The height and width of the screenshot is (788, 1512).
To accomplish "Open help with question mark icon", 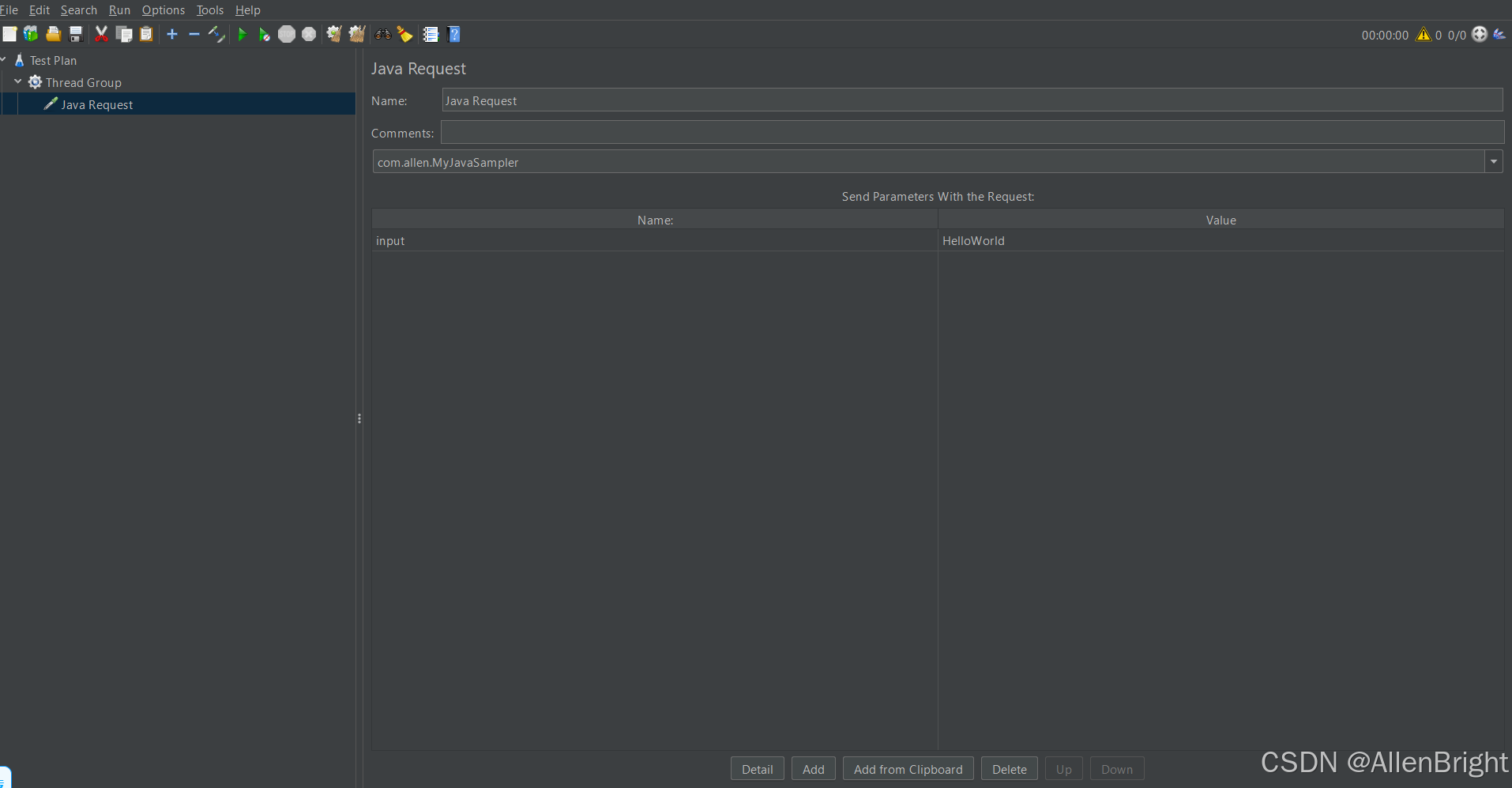I will pos(454,34).
